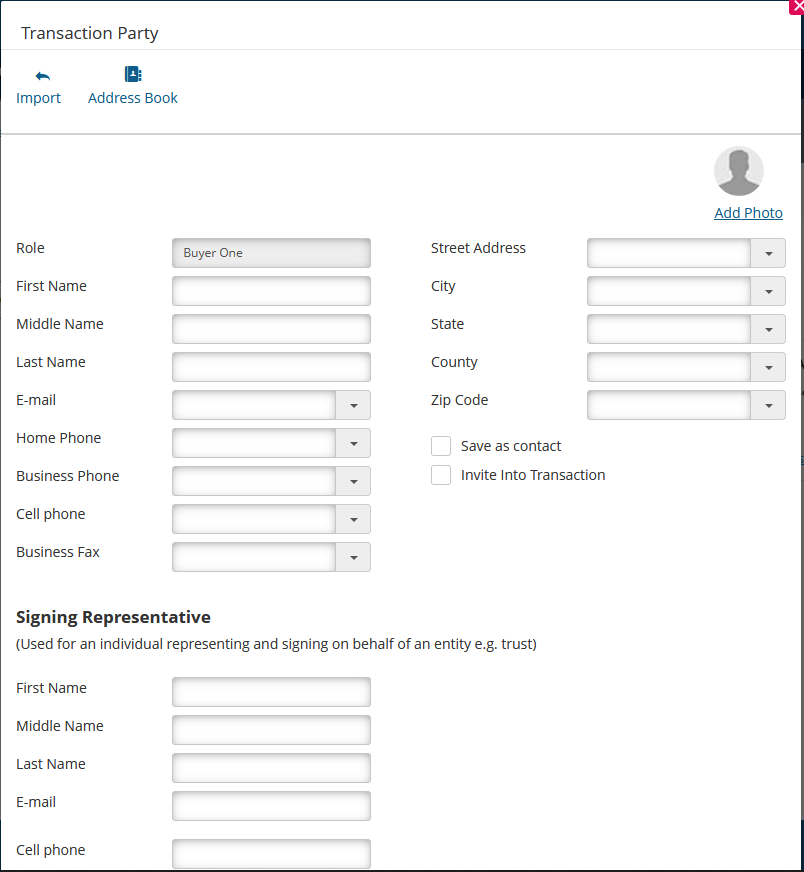The height and width of the screenshot is (872, 804).
Task: Expand the Cell phone dropdown
Action: 354,519
